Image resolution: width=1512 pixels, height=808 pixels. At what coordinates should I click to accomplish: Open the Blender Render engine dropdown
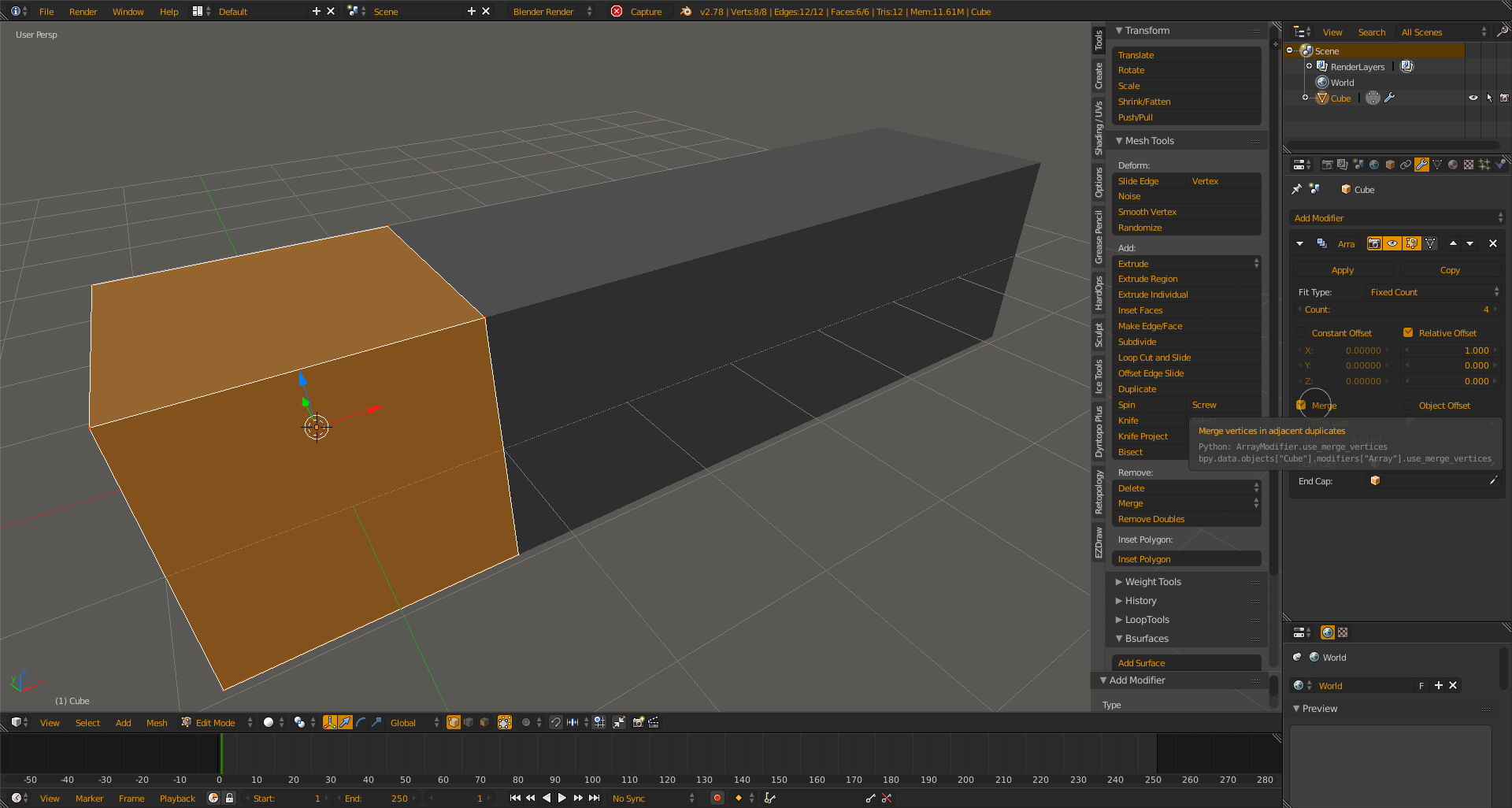pos(551,11)
